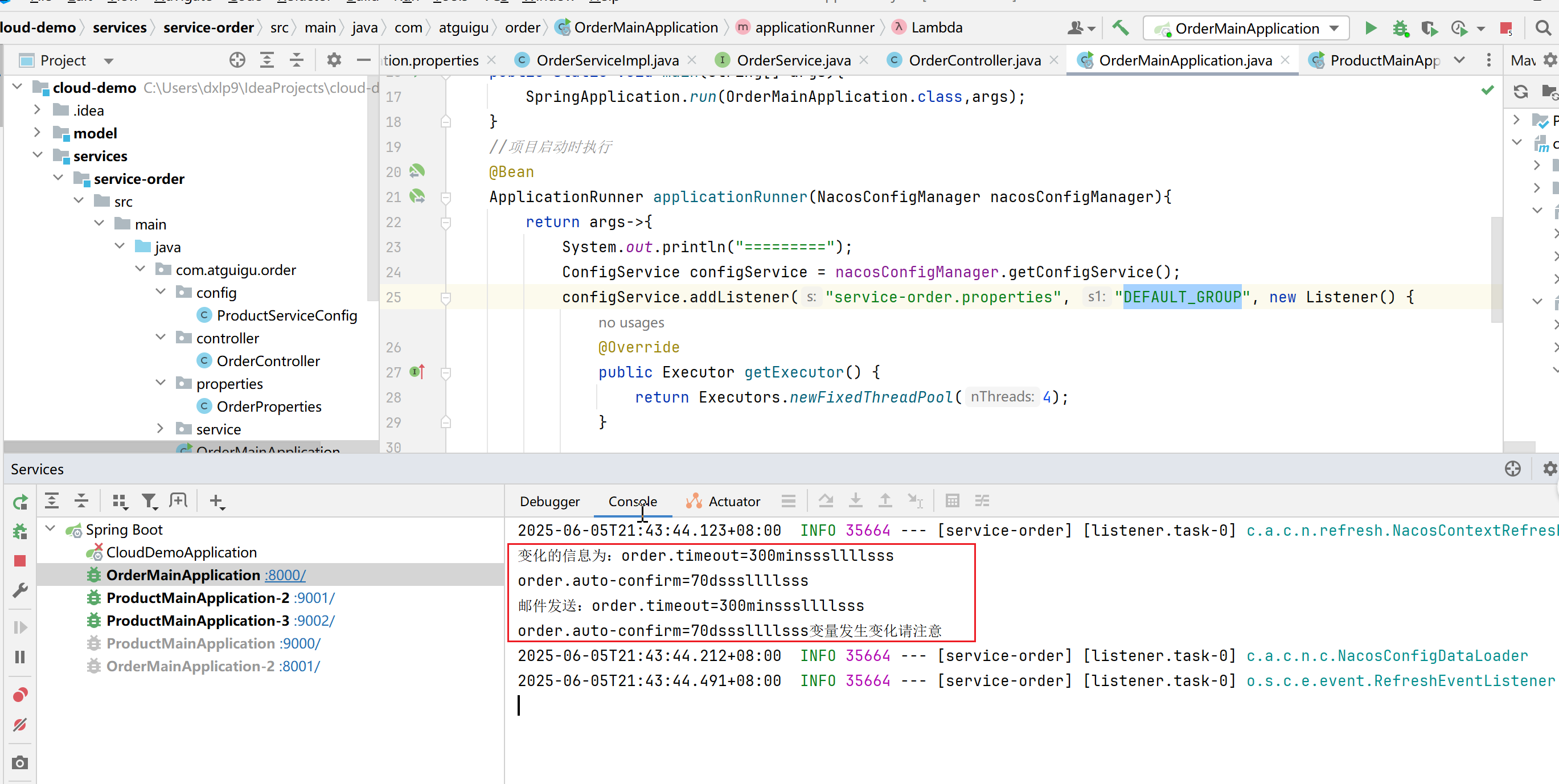Open the OrderController.java editor tab
Screen dimensions: 1559x784
coord(974,60)
